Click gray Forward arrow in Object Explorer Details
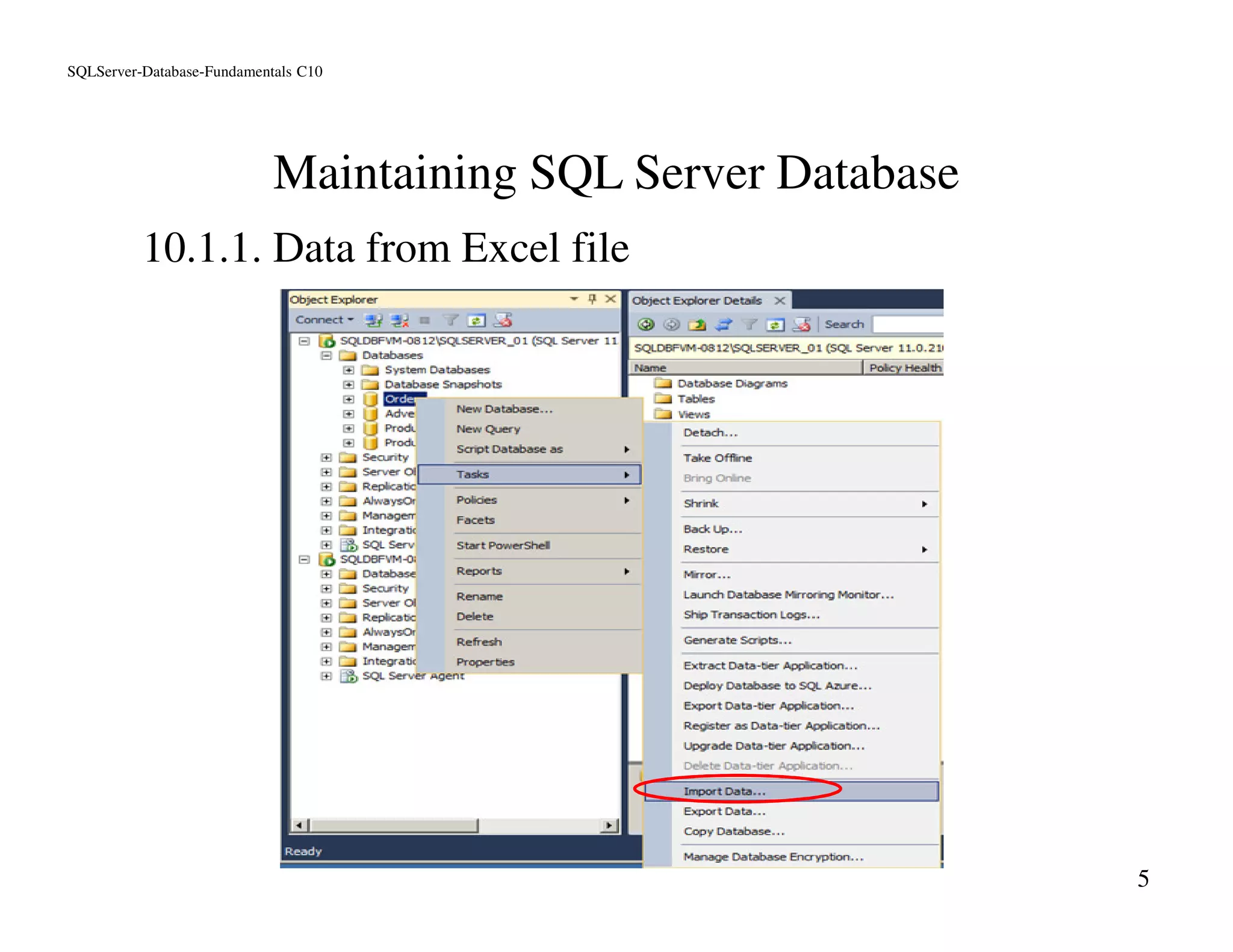This screenshot has height=952, width=1233. [671, 325]
